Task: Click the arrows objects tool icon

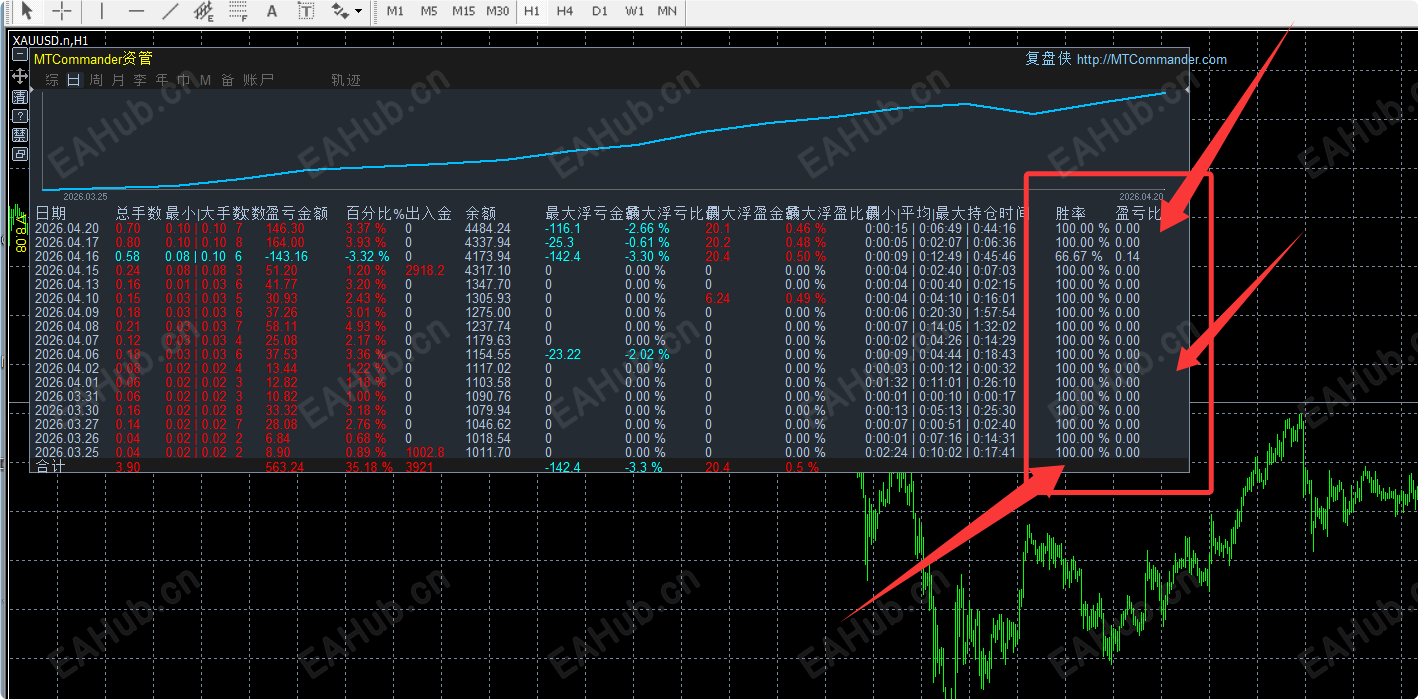Action: point(338,11)
